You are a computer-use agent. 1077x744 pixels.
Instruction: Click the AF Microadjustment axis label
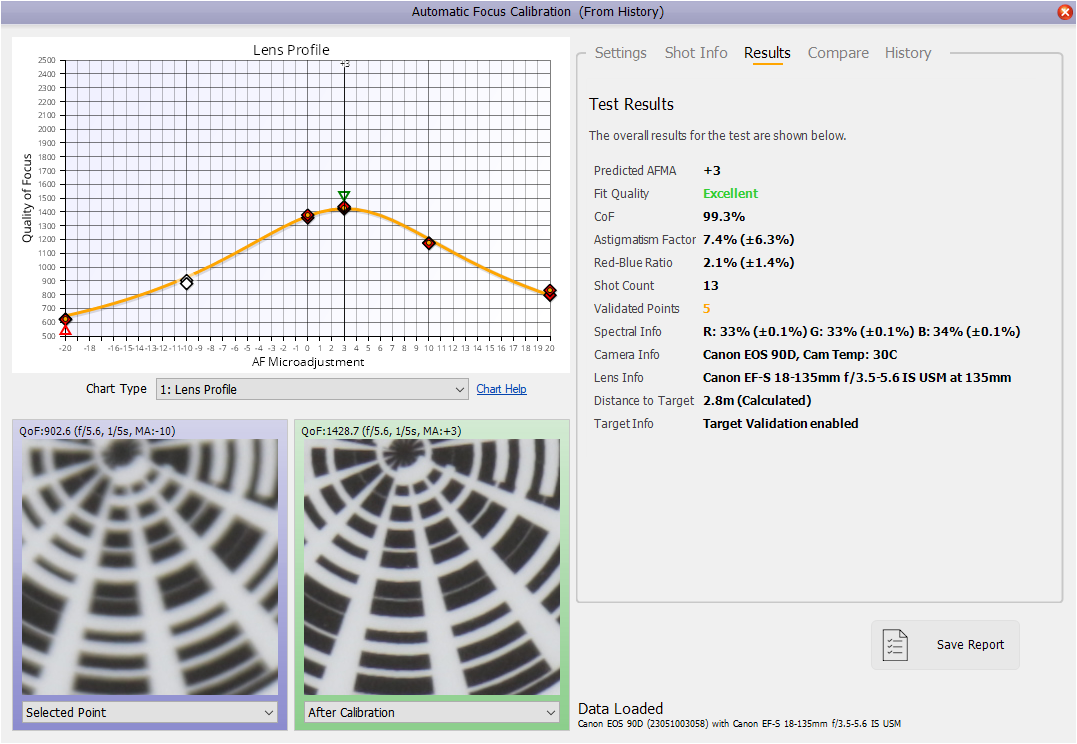[308, 362]
